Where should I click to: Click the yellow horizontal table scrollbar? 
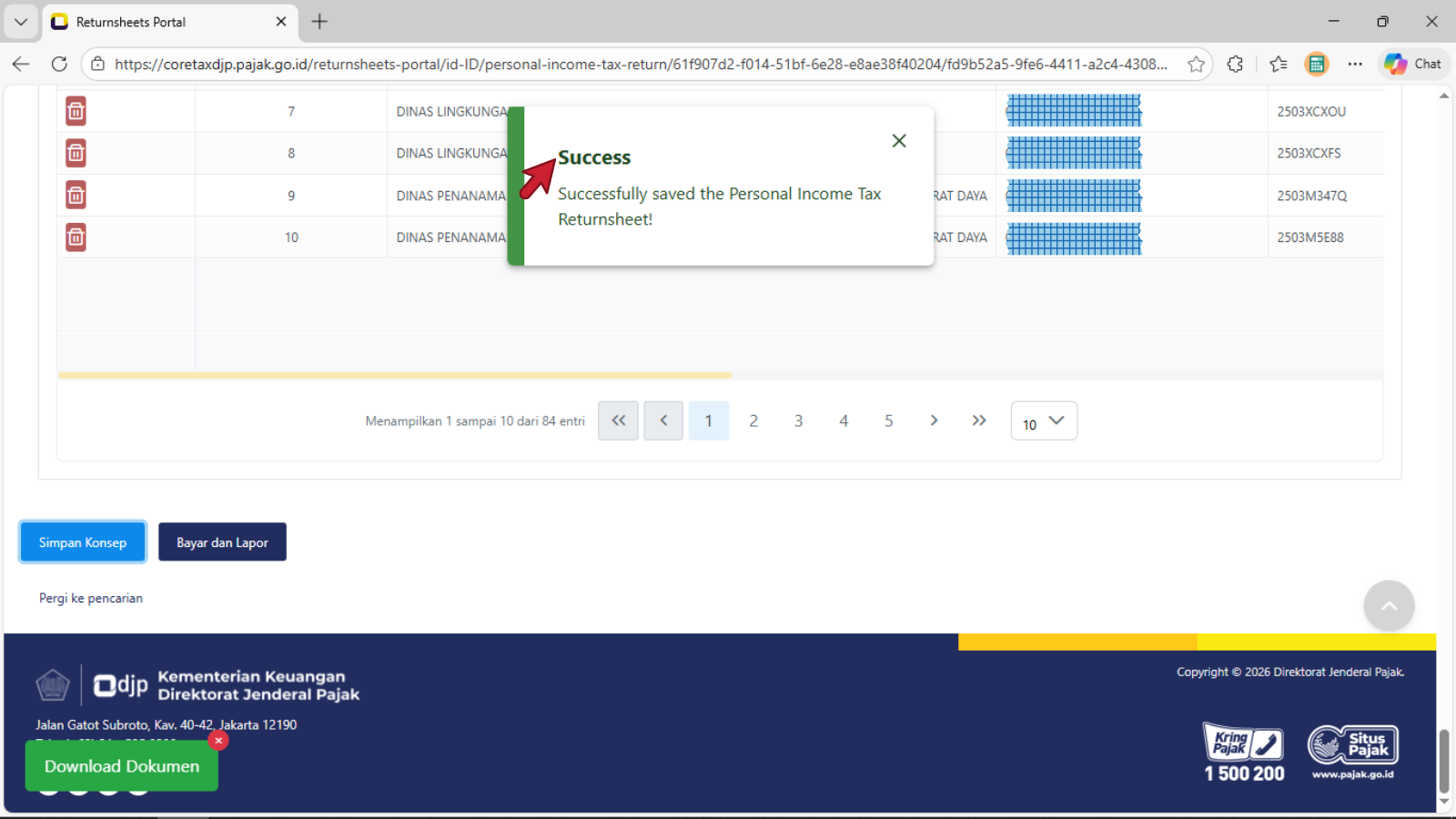(395, 375)
